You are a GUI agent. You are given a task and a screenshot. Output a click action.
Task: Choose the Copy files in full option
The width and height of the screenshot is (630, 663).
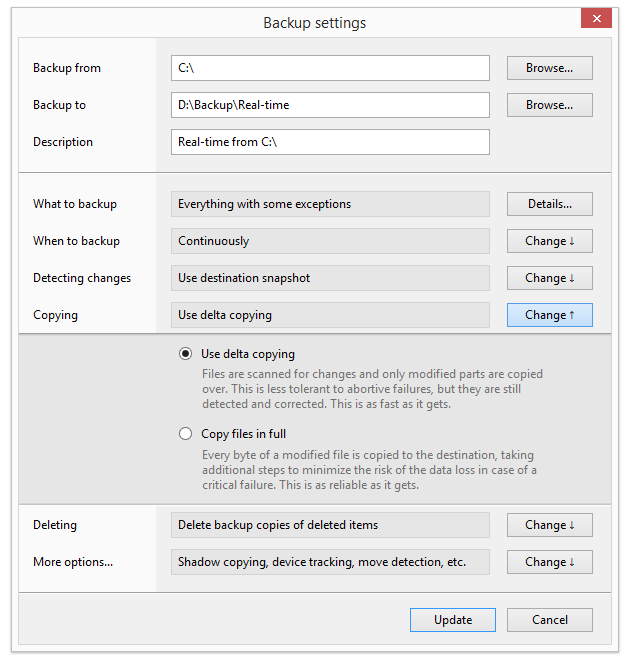(185, 434)
